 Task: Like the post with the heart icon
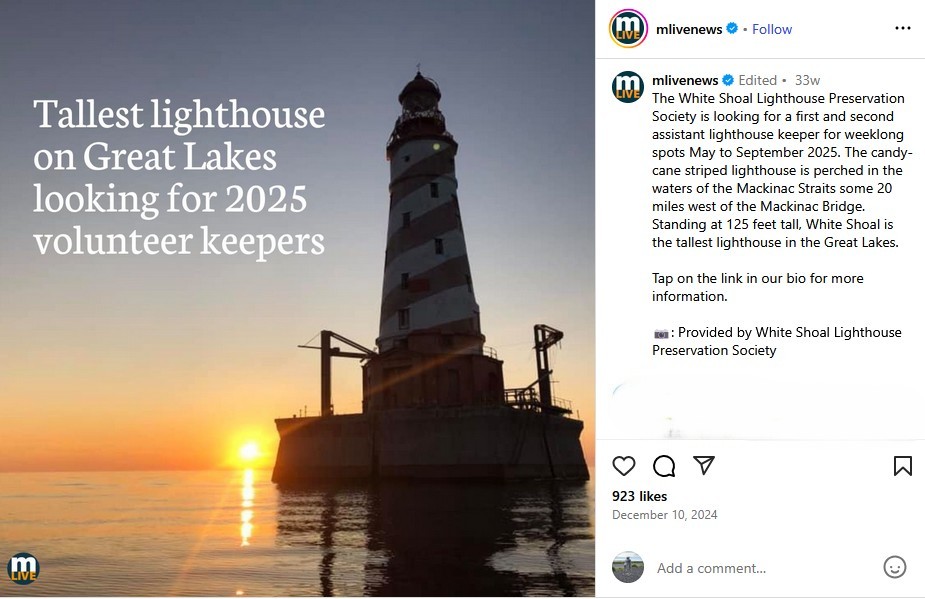click(624, 466)
